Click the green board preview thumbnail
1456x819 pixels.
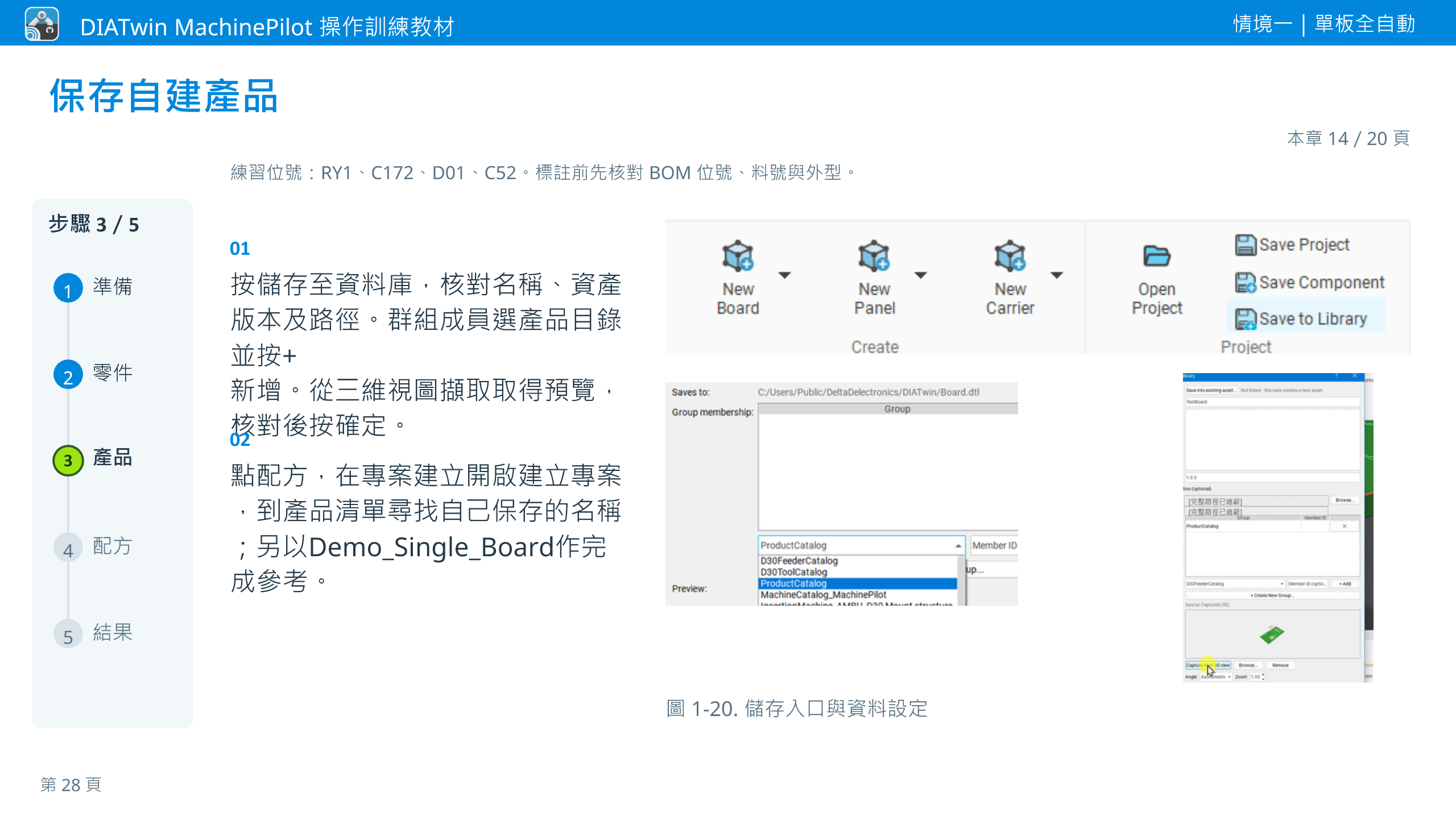(x=1272, y=634)
